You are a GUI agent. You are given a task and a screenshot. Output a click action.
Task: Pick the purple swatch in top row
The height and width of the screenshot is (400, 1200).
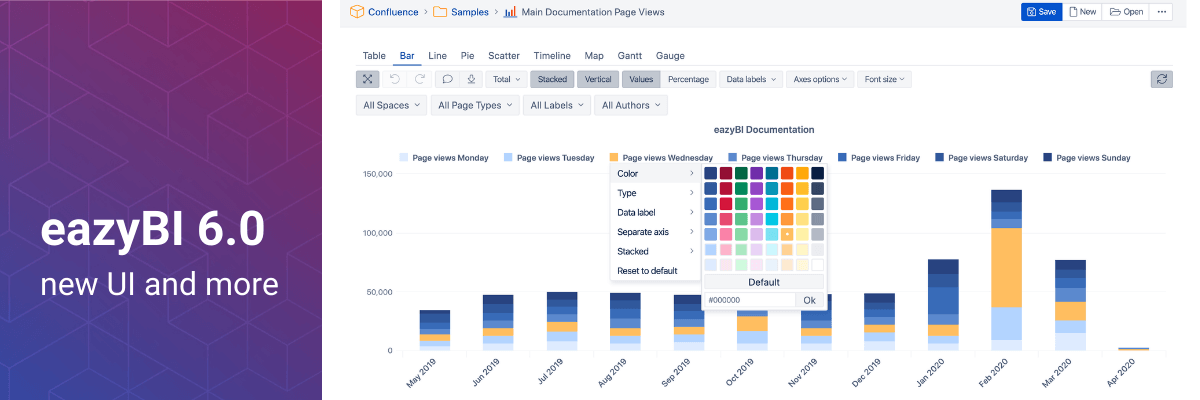click(x=756, y=173)
